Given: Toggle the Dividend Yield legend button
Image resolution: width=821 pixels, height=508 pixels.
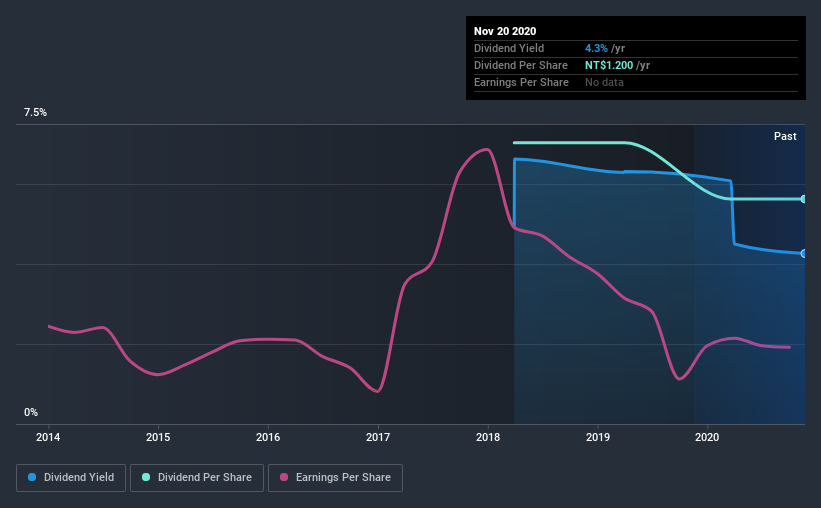Looking at the screenshot, I should tap(71, 478).
